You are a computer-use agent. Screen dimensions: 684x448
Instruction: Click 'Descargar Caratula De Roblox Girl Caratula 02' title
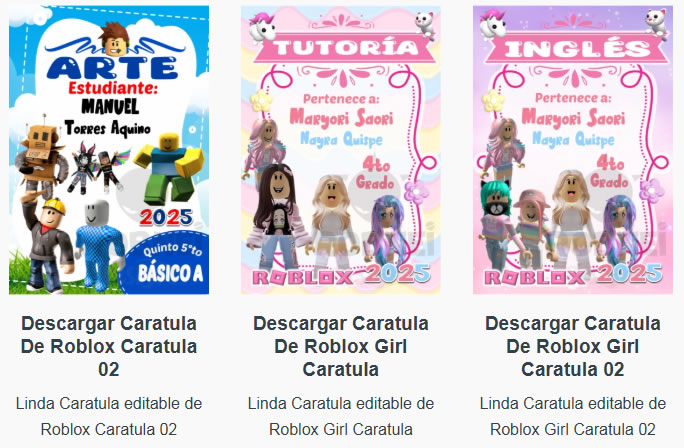[x=573, y=346]
